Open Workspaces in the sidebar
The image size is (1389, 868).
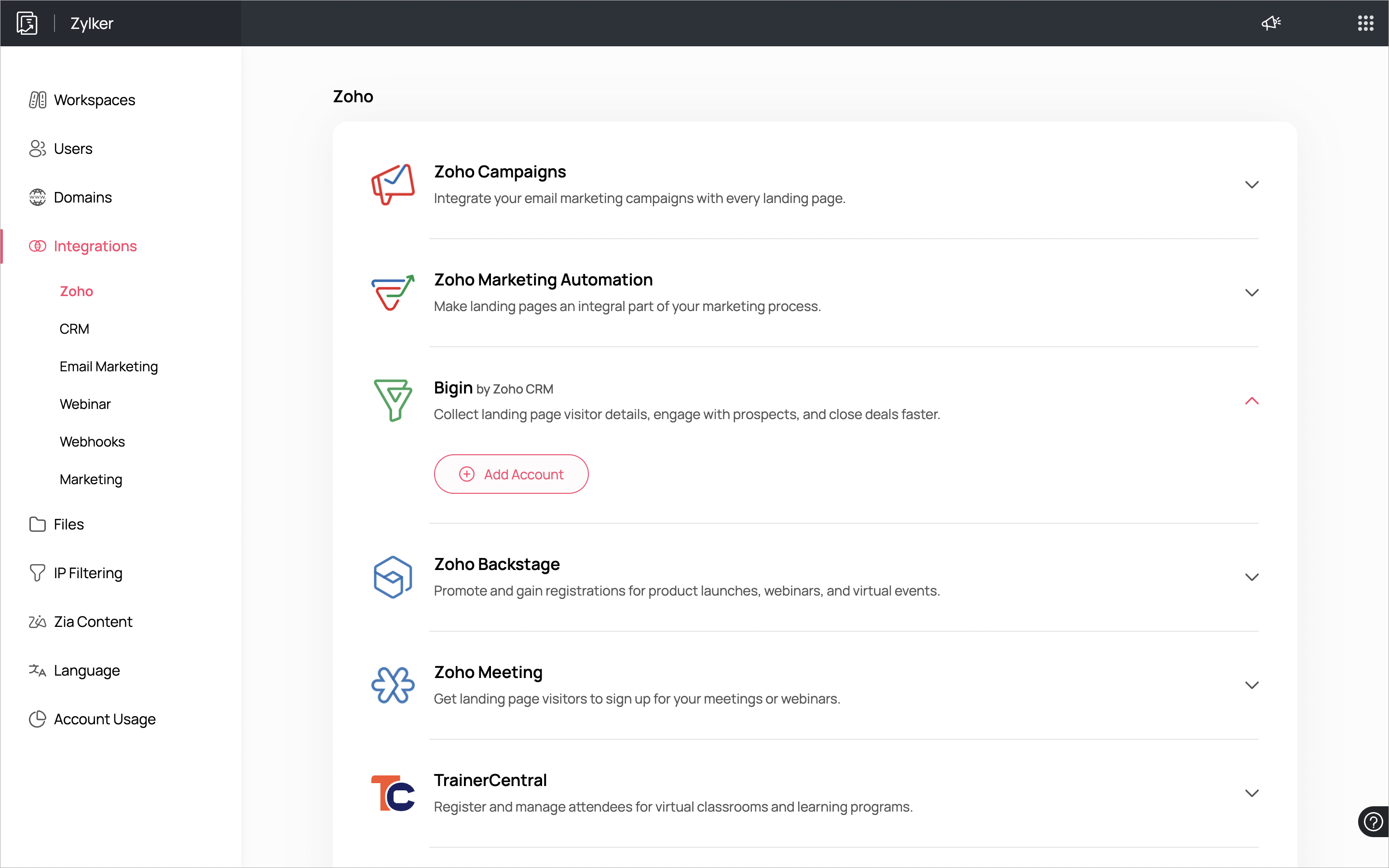[94, 100]
